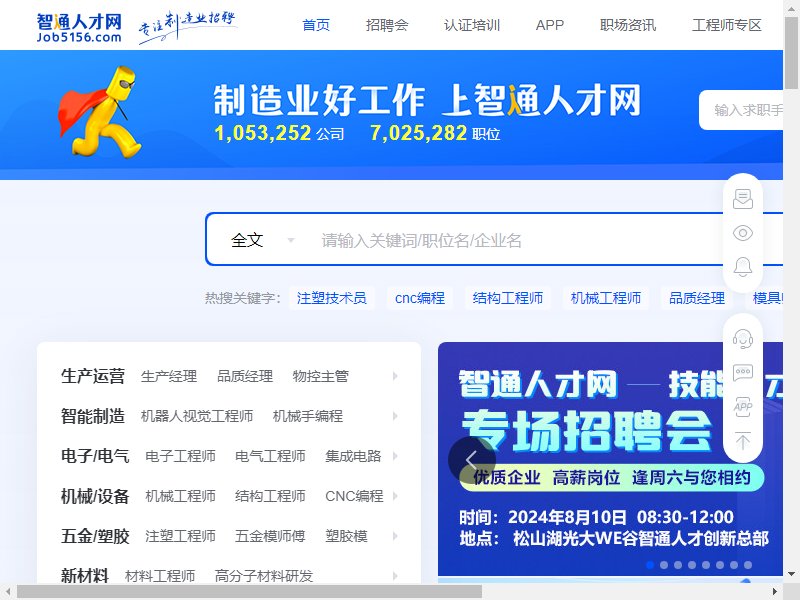Open the 职场资讯 nav item
This screenshot has width=800, height=600.
[628, 25]
